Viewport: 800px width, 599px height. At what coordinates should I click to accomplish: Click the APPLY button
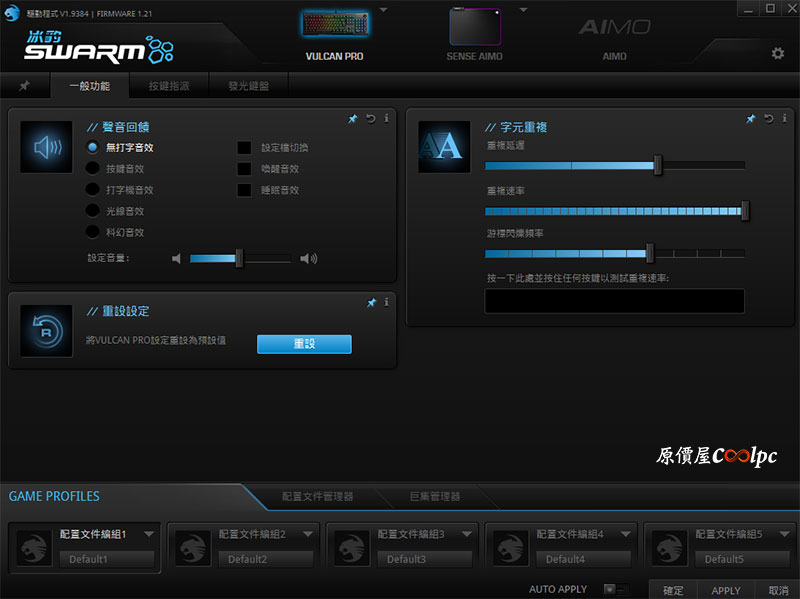tap(726, 590)
